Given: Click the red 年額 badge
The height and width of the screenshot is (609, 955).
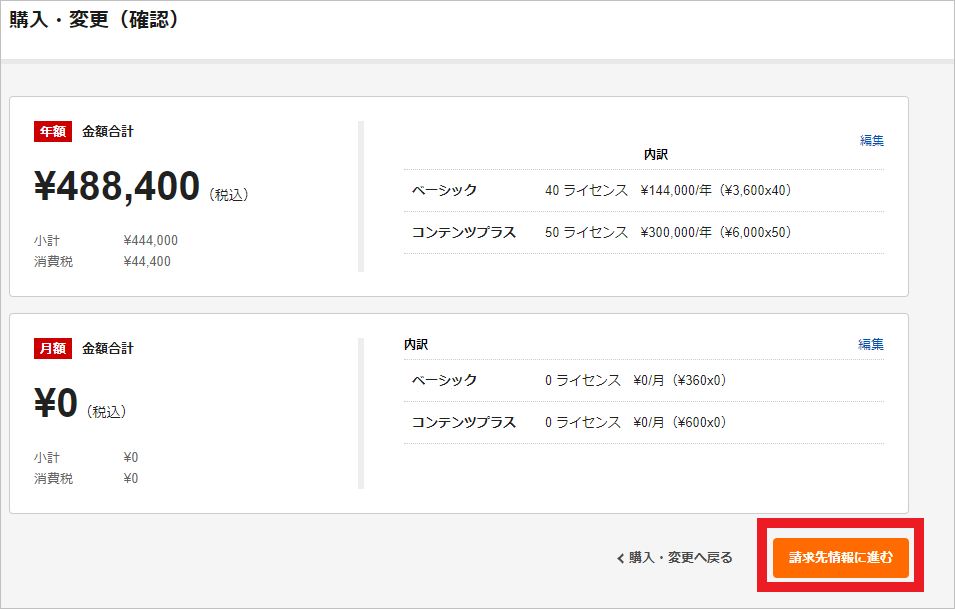Looking at the screenshot, I should (53, 131).
